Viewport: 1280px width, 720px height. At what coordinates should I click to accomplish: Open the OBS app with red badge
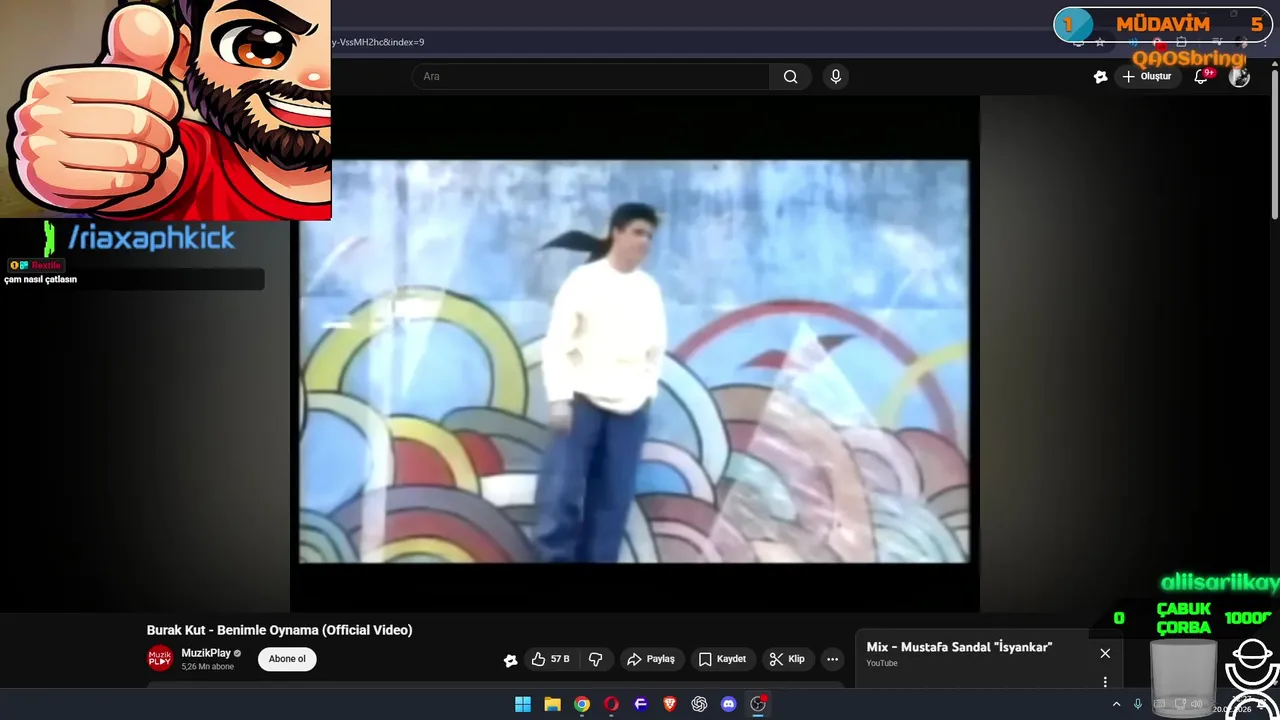tap(758, 704)
